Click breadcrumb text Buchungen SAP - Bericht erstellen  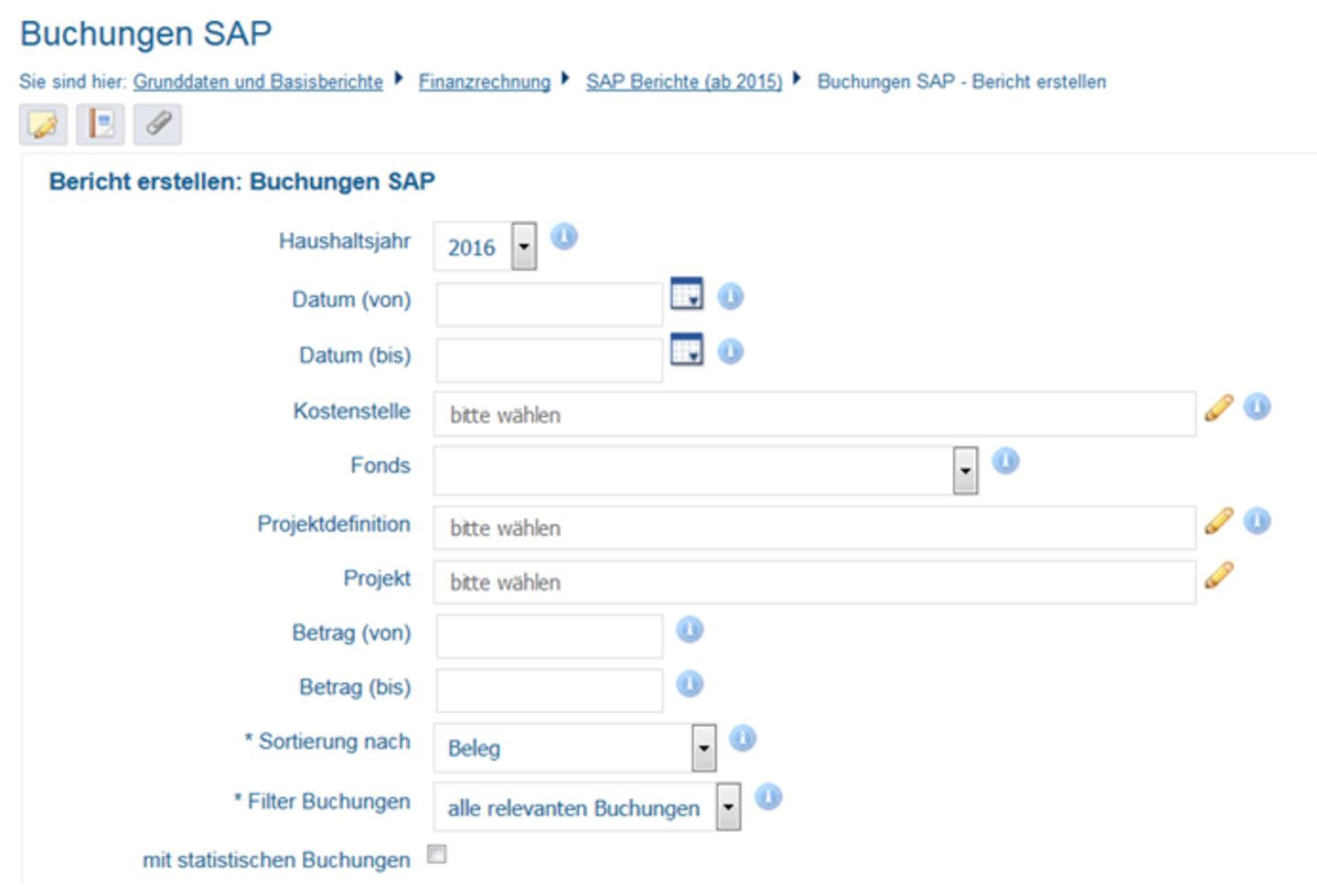coord(961,81)
